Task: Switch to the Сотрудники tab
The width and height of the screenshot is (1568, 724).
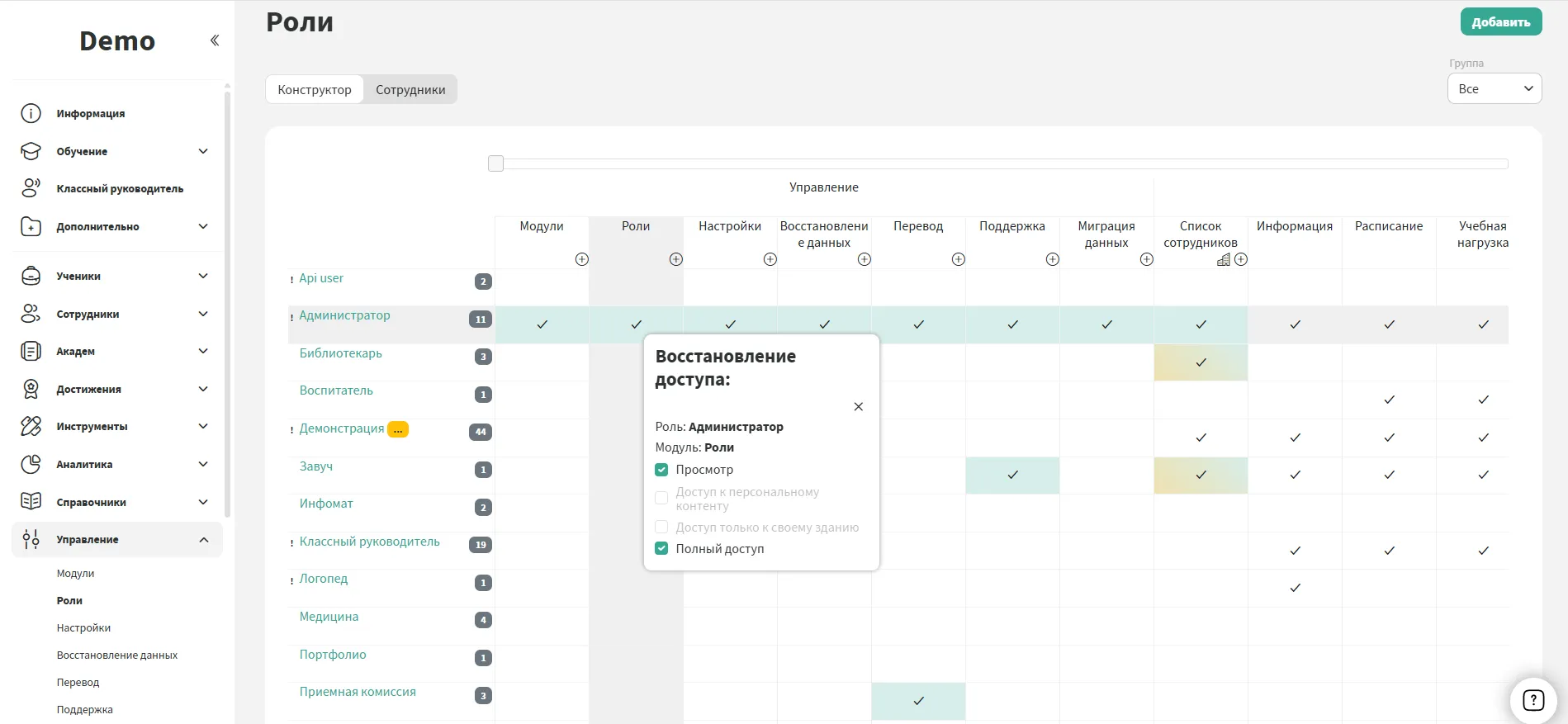Action: point(410,90)
